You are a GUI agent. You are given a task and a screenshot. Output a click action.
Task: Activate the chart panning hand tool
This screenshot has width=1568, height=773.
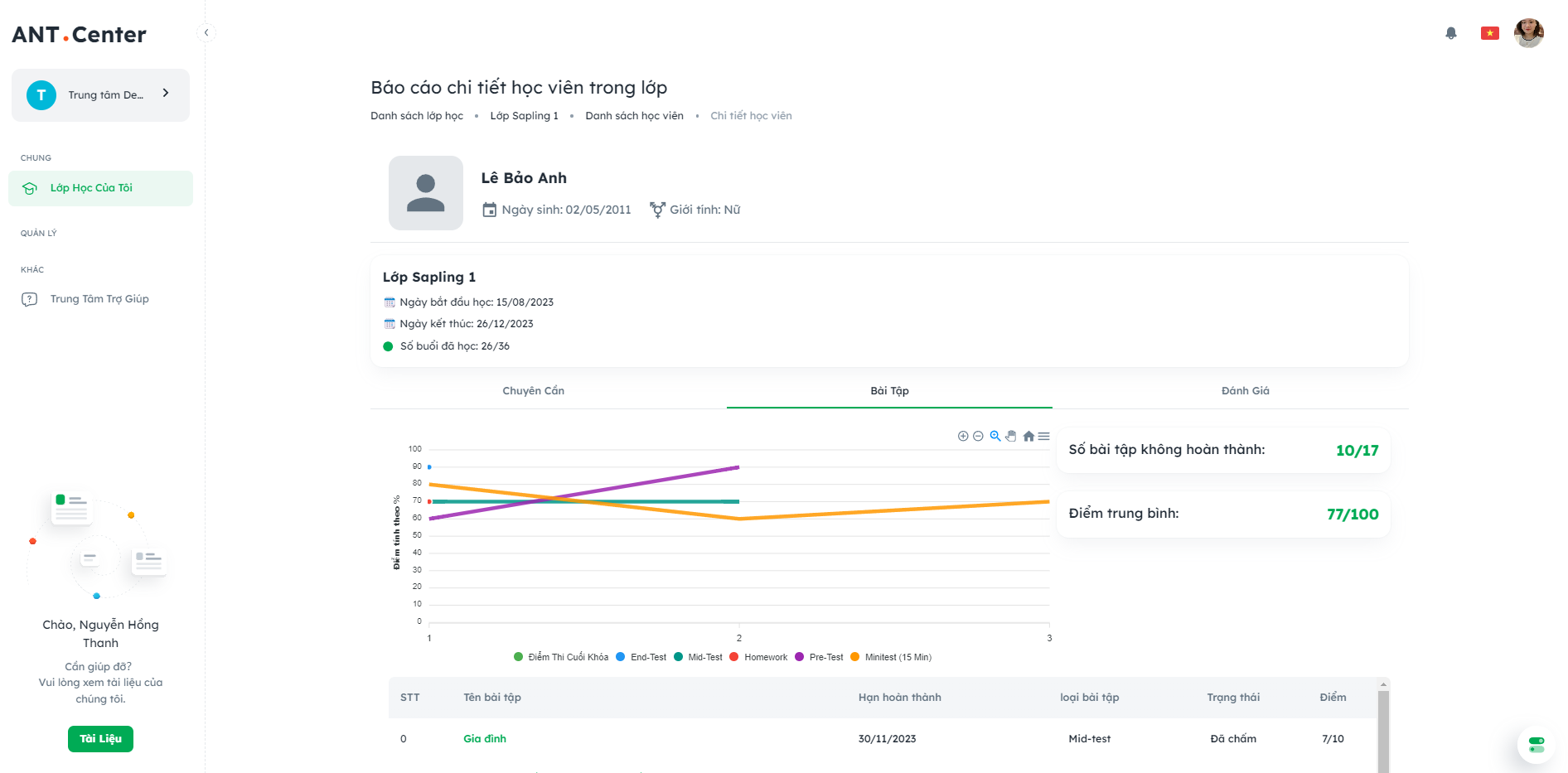[x=1011, y=436]
